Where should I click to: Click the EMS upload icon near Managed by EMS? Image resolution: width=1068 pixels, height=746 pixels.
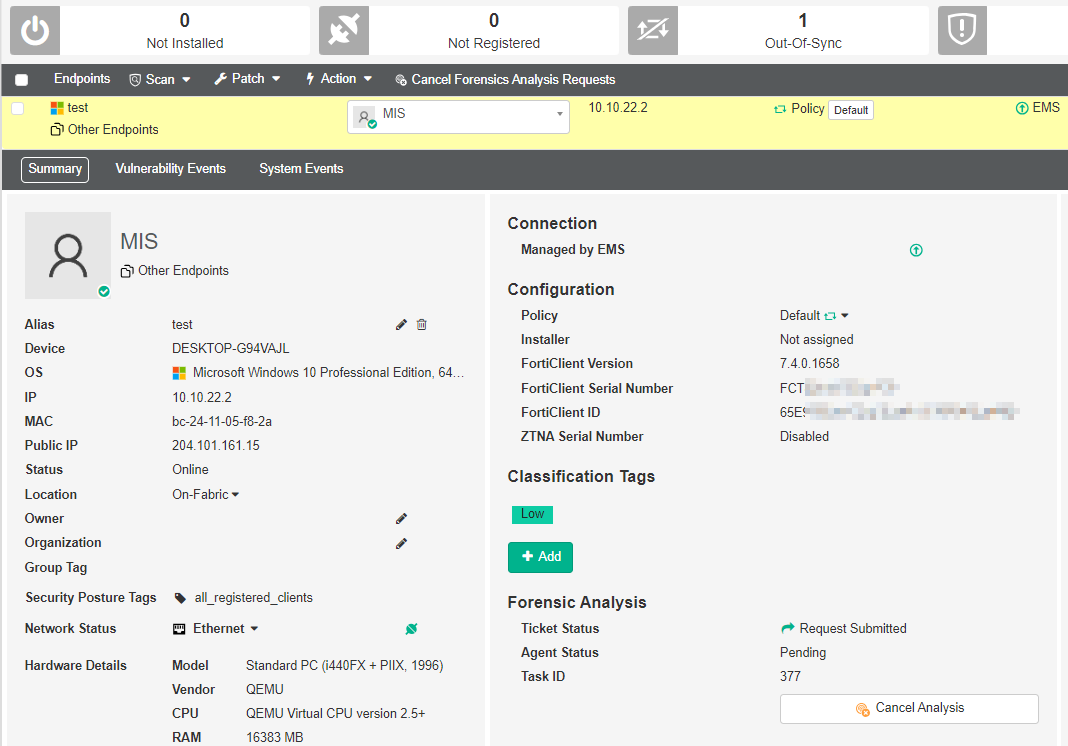[x=916, y=250]
